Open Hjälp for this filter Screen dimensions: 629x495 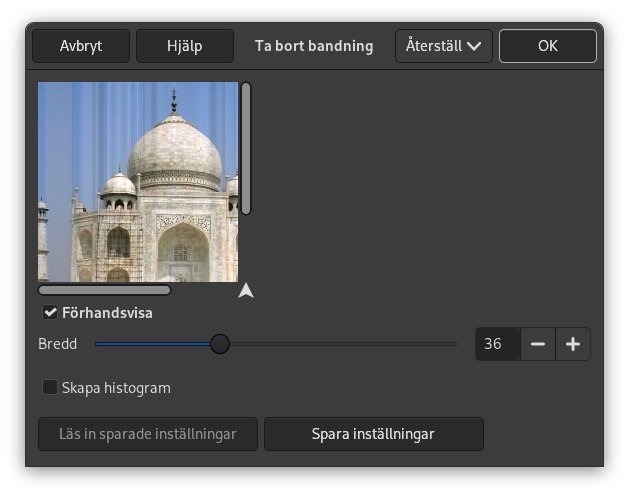click(185, 46)
